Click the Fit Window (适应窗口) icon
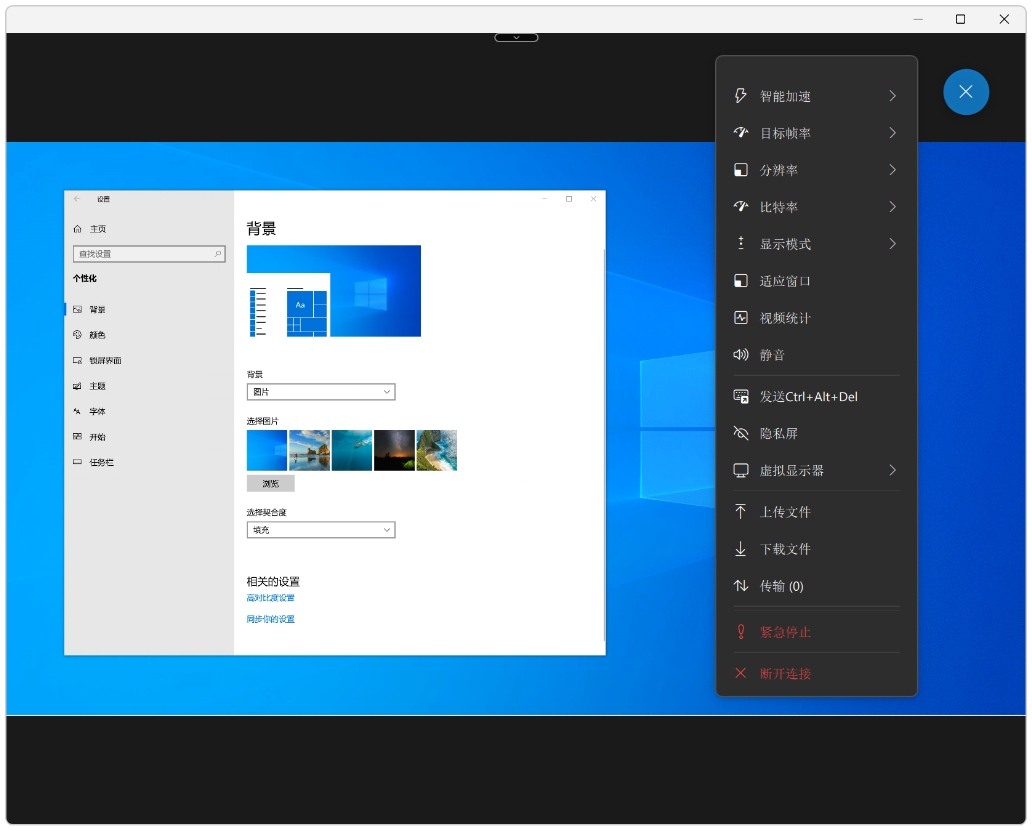This screenshot has width=1032, height=831. pyautogui.click(x=740, y=281)
